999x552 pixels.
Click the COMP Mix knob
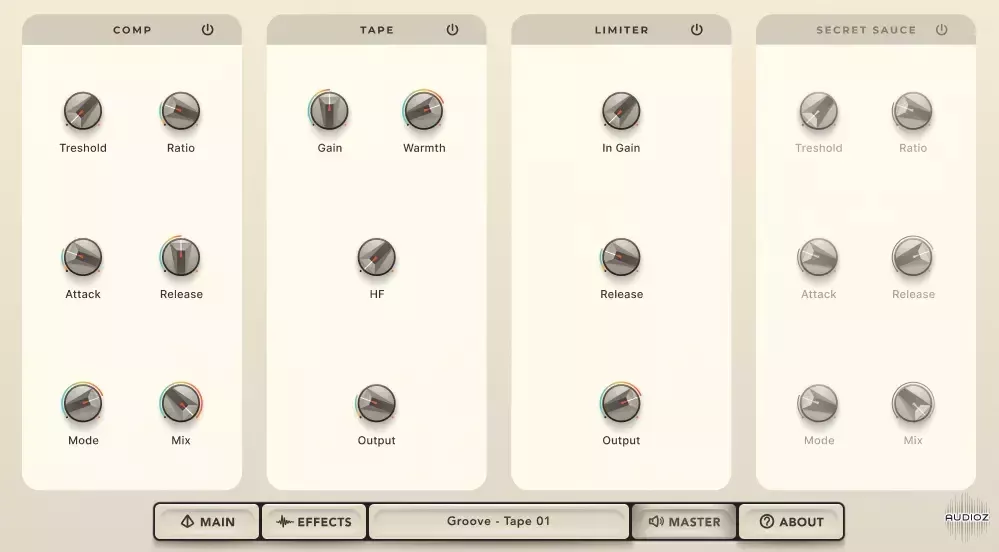pos(181,403)
